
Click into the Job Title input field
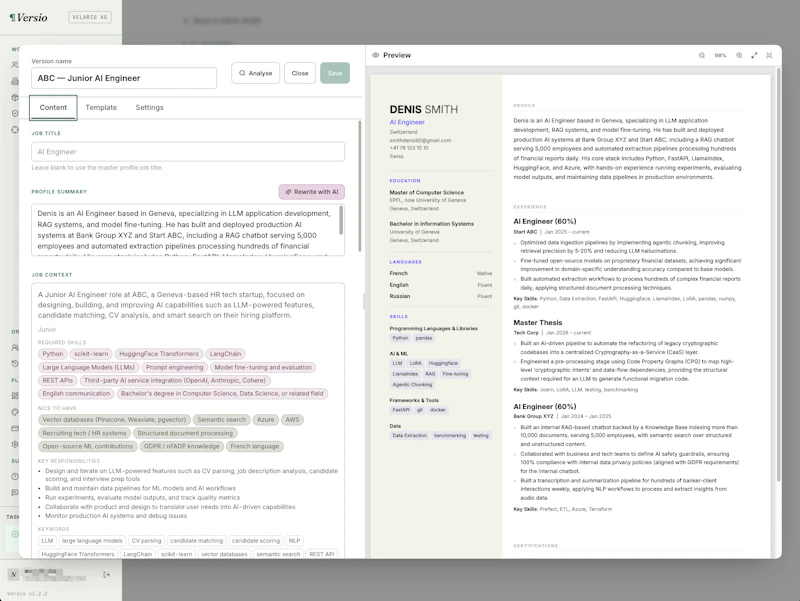188,152
